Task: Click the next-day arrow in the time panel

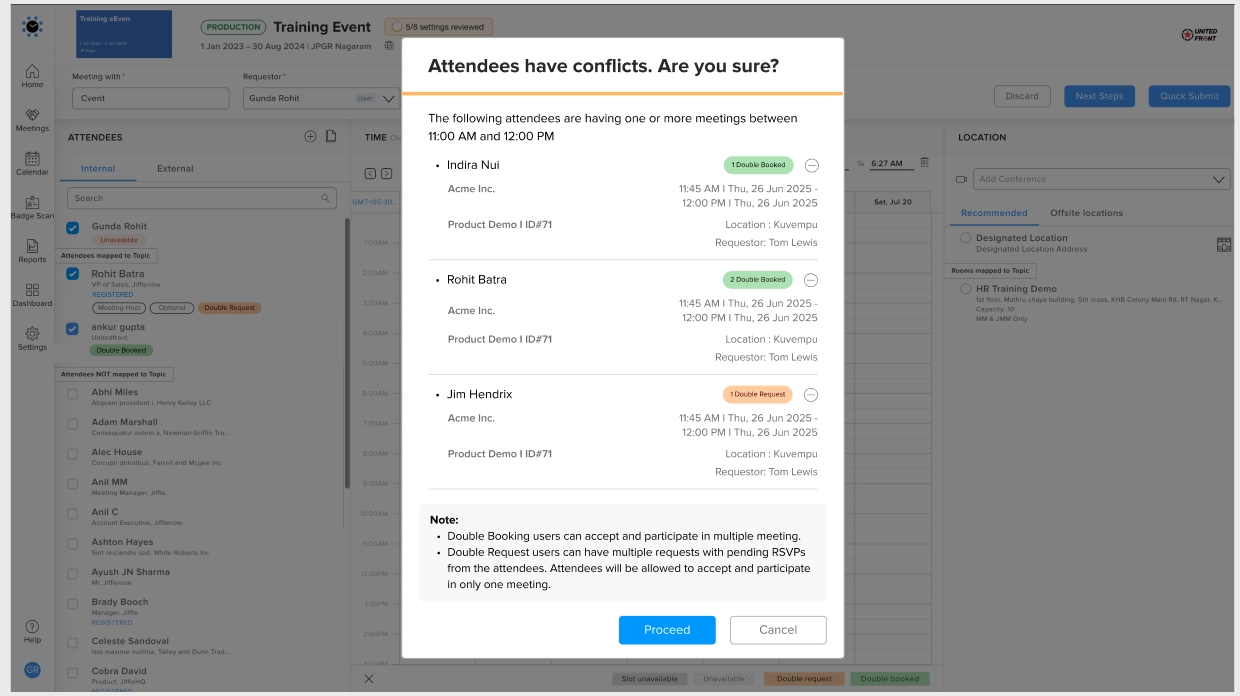Action: pos(387,174)
